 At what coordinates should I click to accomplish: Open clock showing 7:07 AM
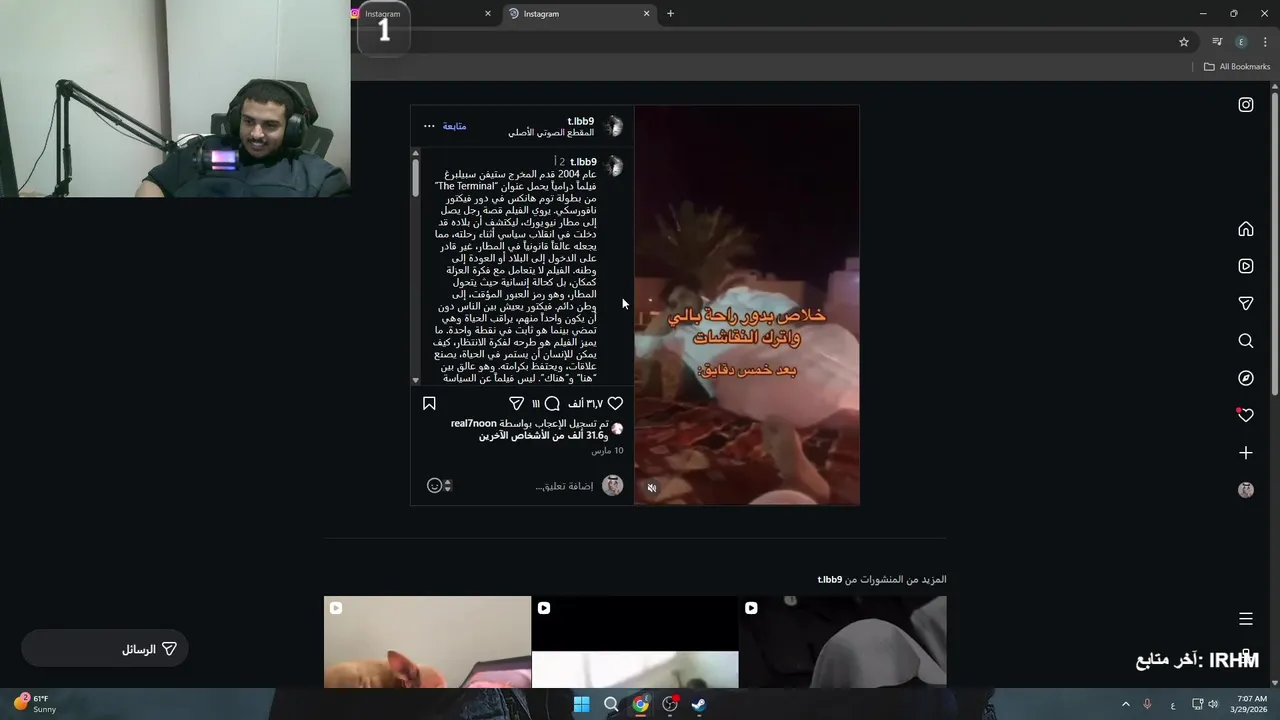[1251, 704]
